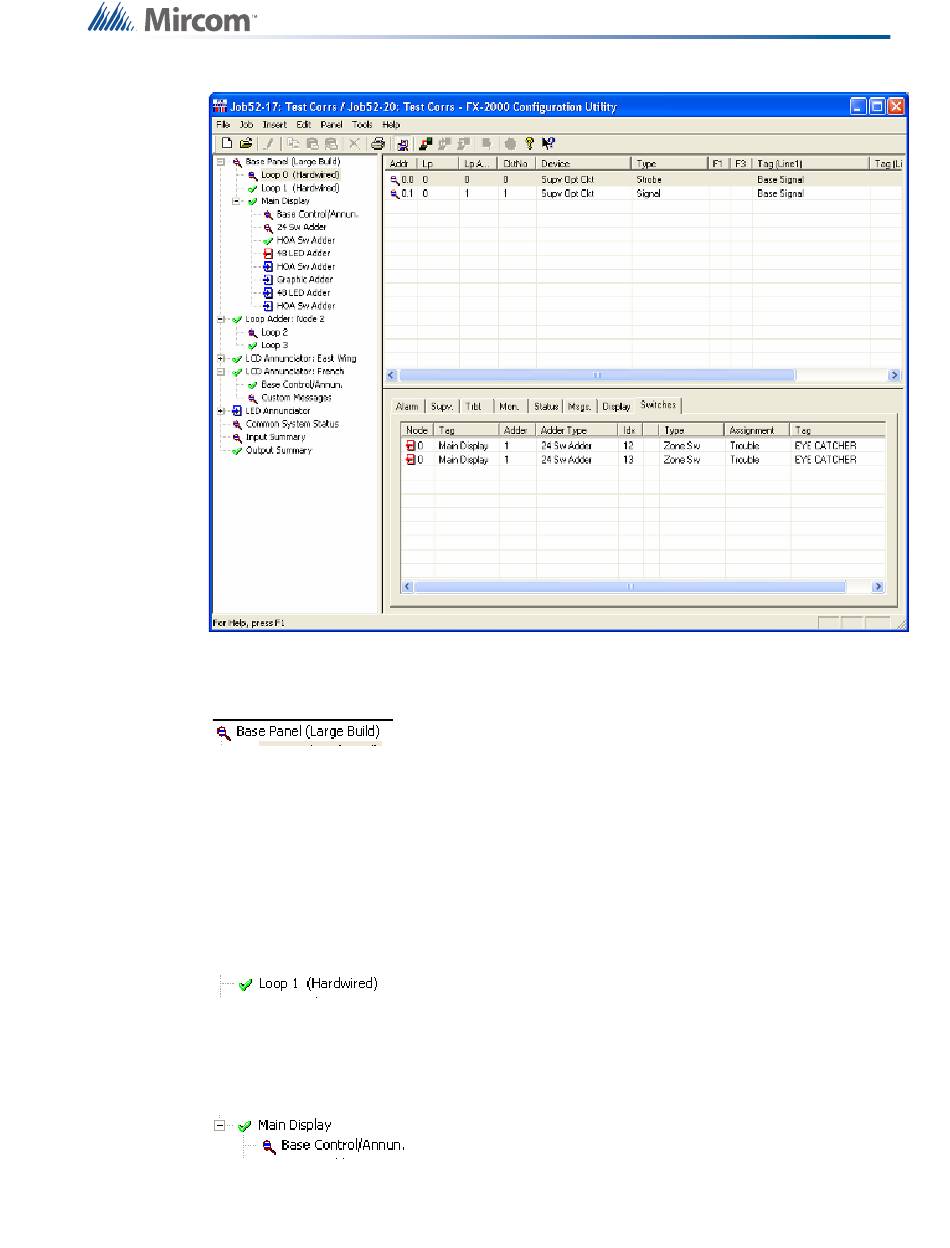Switch to the Display tab
This screenshot has height=1248, width=950.
617,407
